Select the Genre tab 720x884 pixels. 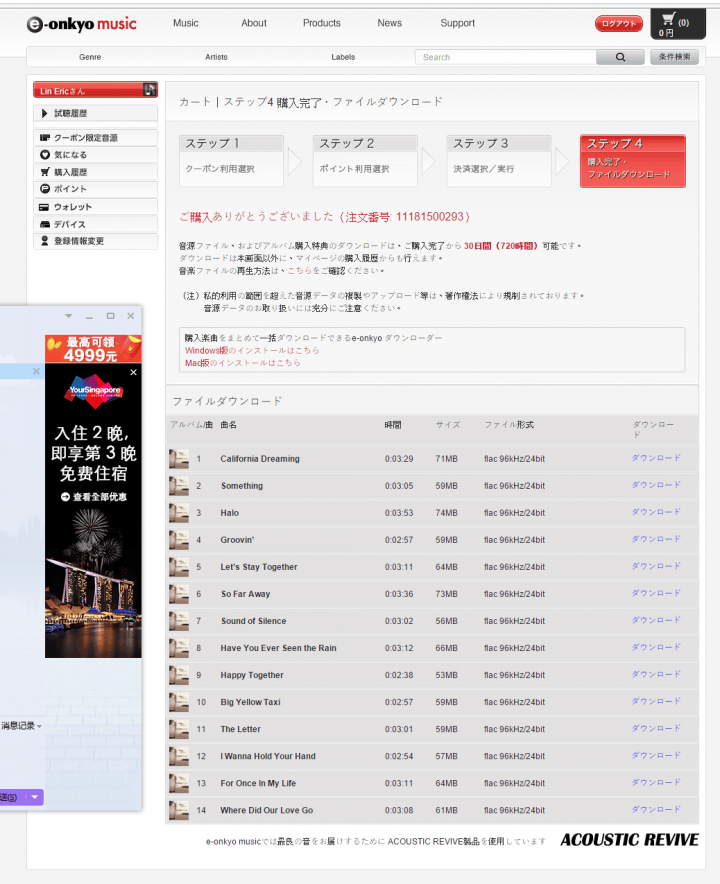click(x=90, y=57)
